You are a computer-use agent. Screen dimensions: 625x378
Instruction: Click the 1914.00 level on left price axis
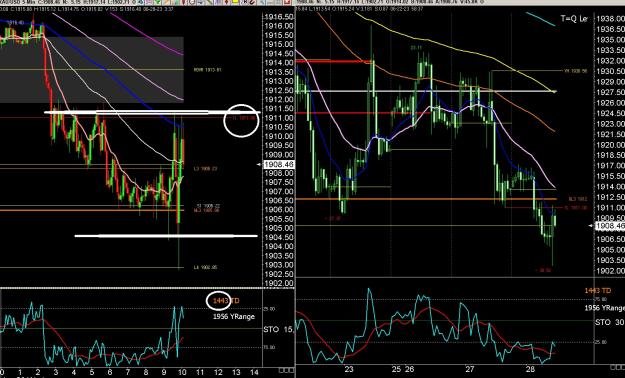279,63
